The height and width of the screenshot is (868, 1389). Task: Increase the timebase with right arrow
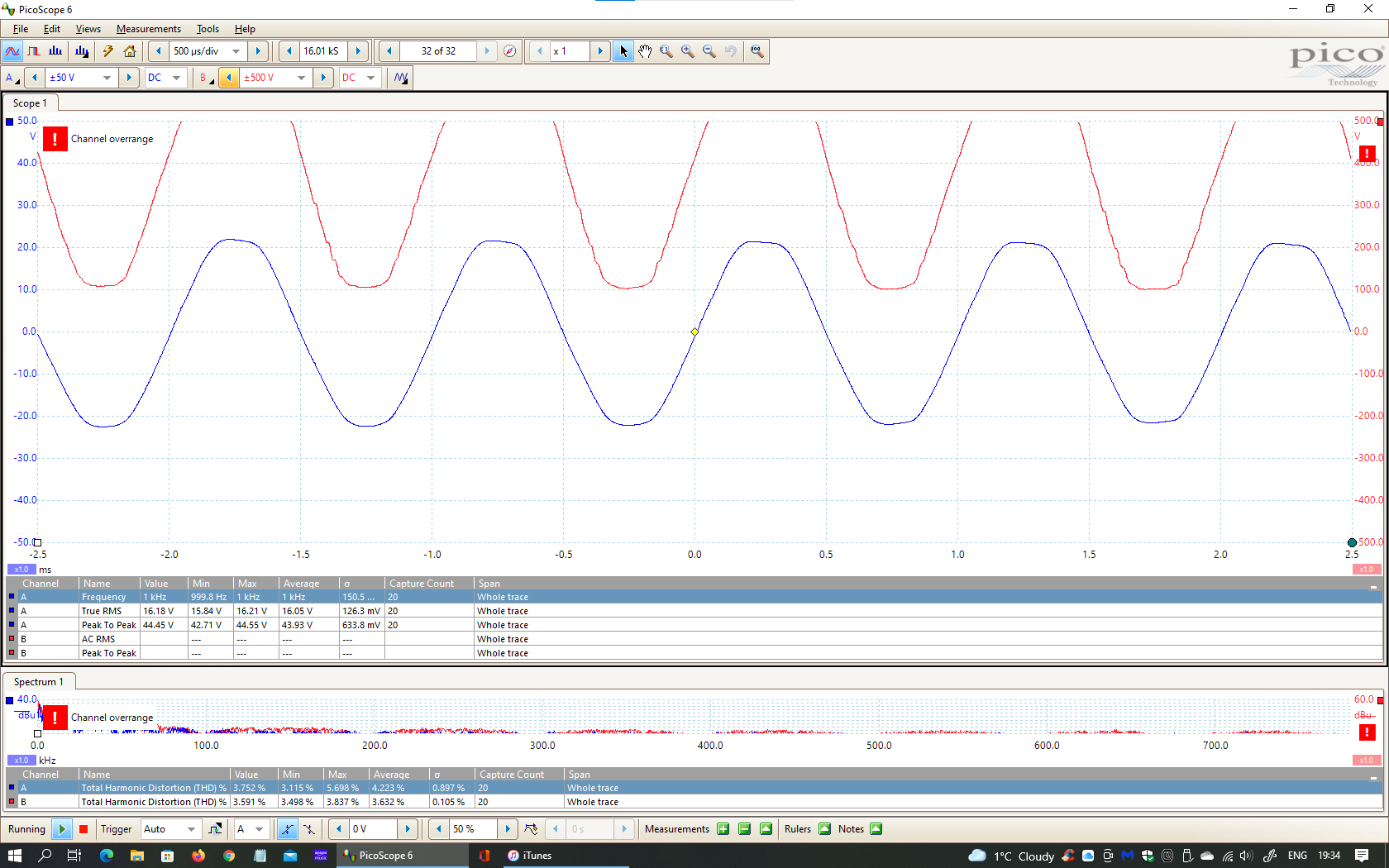click(x=258, y=51)
